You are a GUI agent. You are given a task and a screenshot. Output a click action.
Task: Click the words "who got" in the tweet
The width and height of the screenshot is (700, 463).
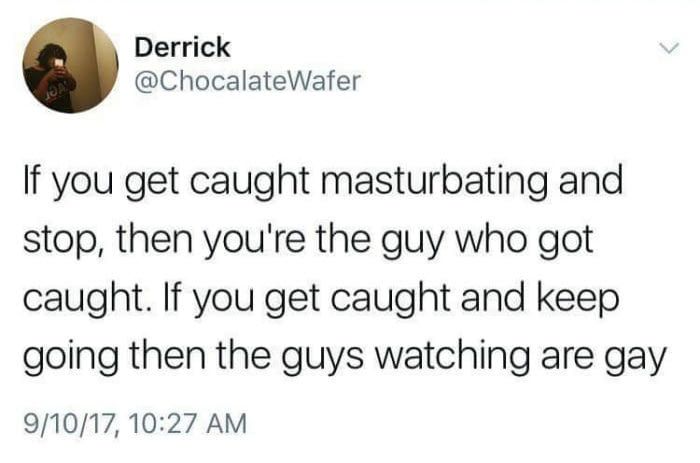523,241
